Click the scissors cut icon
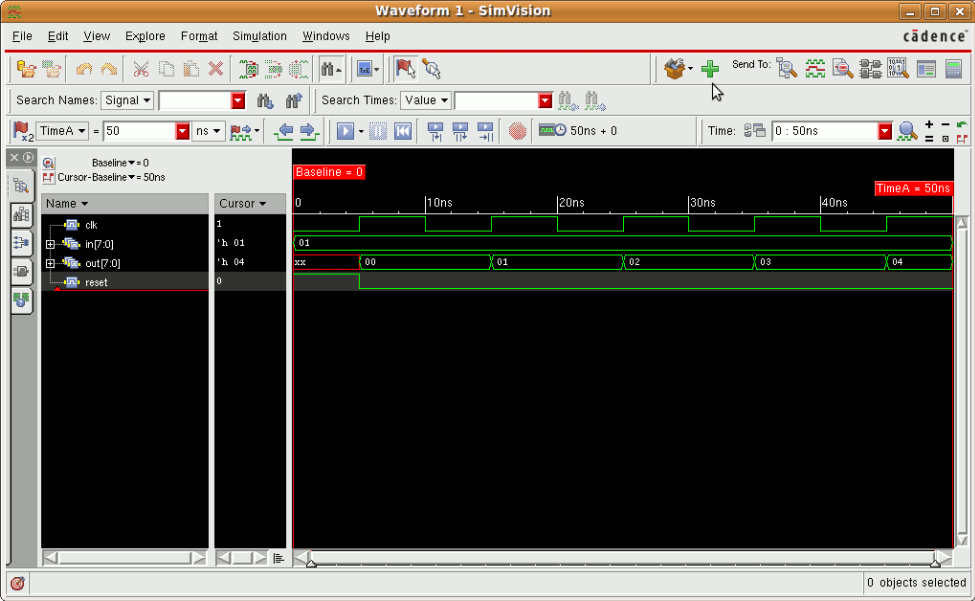The height and width of the screenshot is (601, 975). point(141,68)
